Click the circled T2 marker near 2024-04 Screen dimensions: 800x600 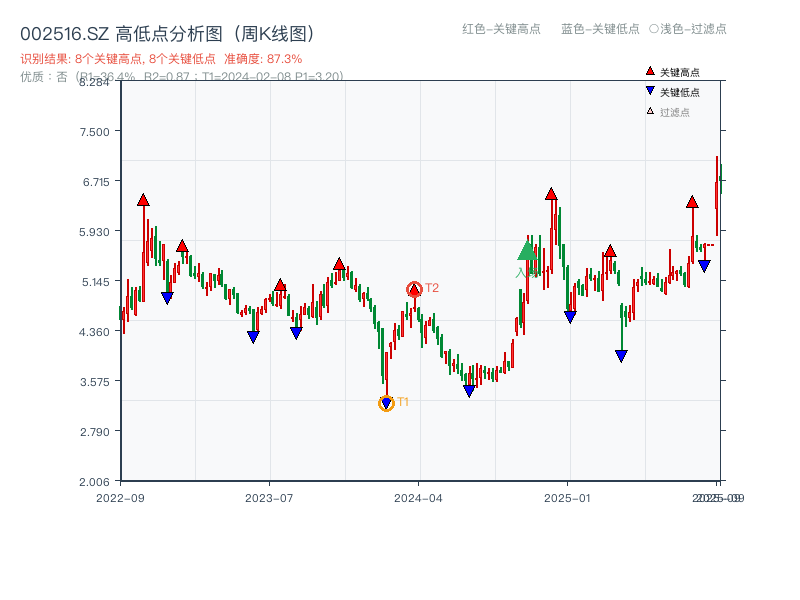click(x=414, y=287)
